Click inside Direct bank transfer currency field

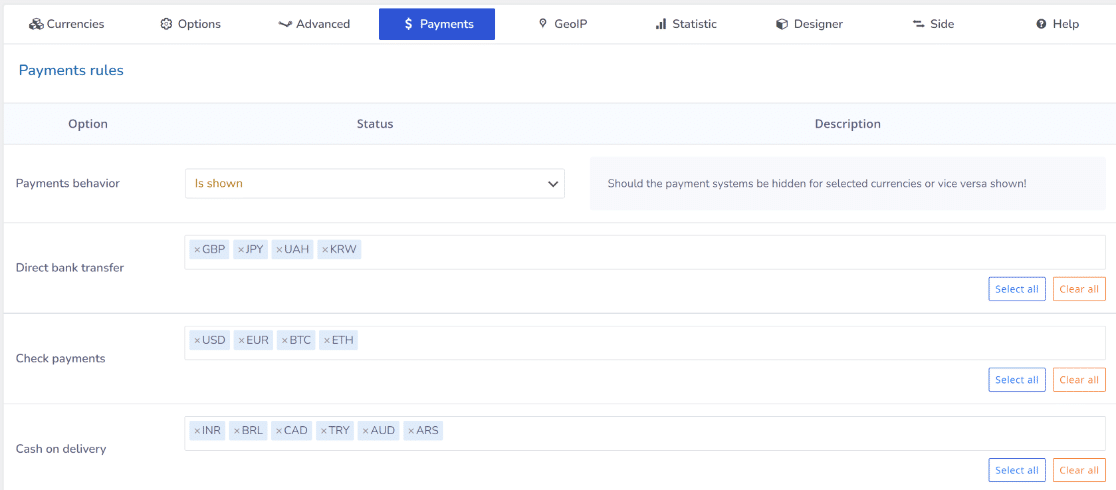coord(645,252)
